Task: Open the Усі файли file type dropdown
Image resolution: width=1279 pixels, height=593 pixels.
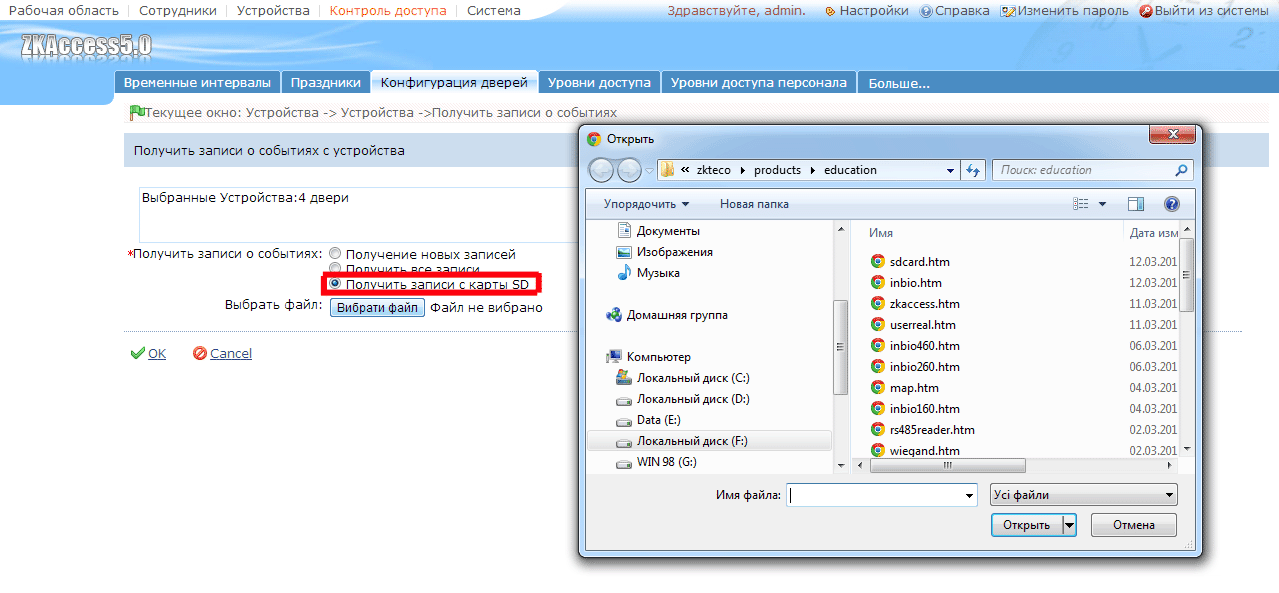Action: (1083, 495)
